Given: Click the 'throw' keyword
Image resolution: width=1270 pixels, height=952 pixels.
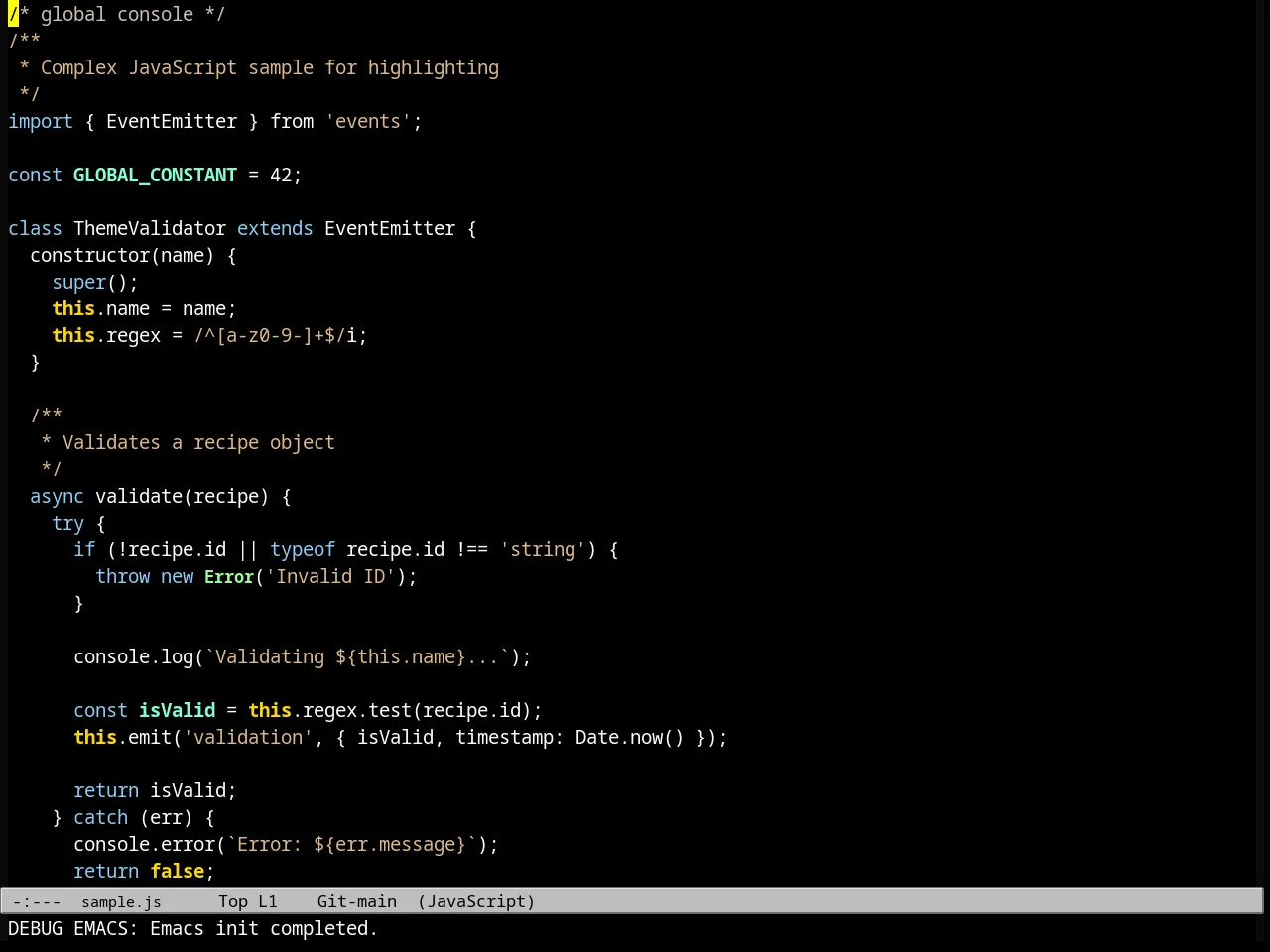Looking at the screenshot, I should (x=123, y=577).
